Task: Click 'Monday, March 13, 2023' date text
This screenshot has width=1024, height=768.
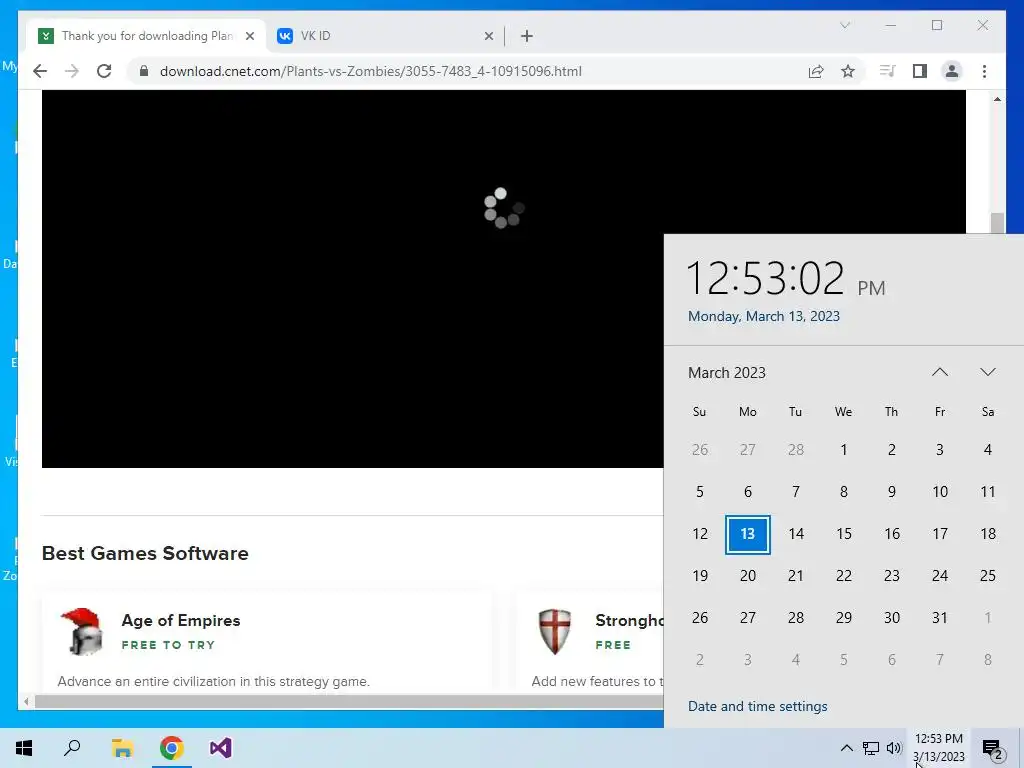Action: [x=763, y=316]
